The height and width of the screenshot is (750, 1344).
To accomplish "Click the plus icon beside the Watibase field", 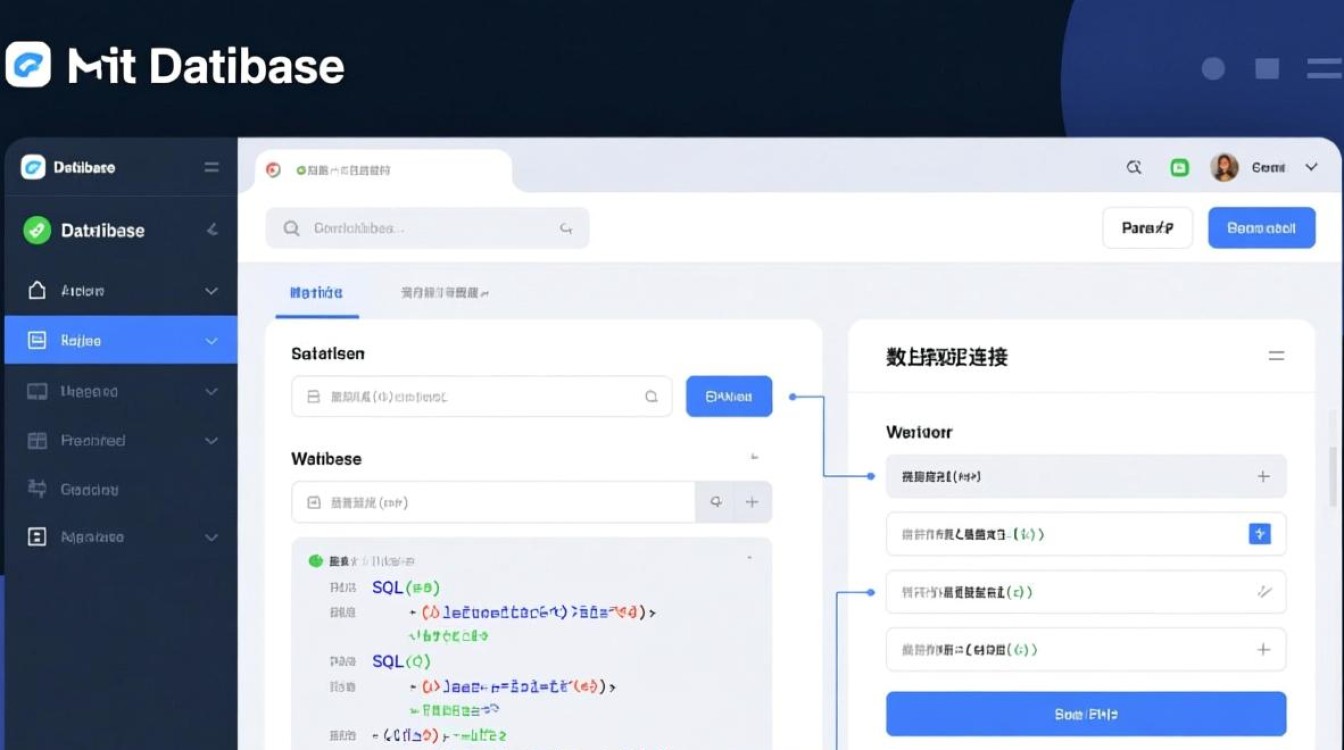I will (751, 502).
